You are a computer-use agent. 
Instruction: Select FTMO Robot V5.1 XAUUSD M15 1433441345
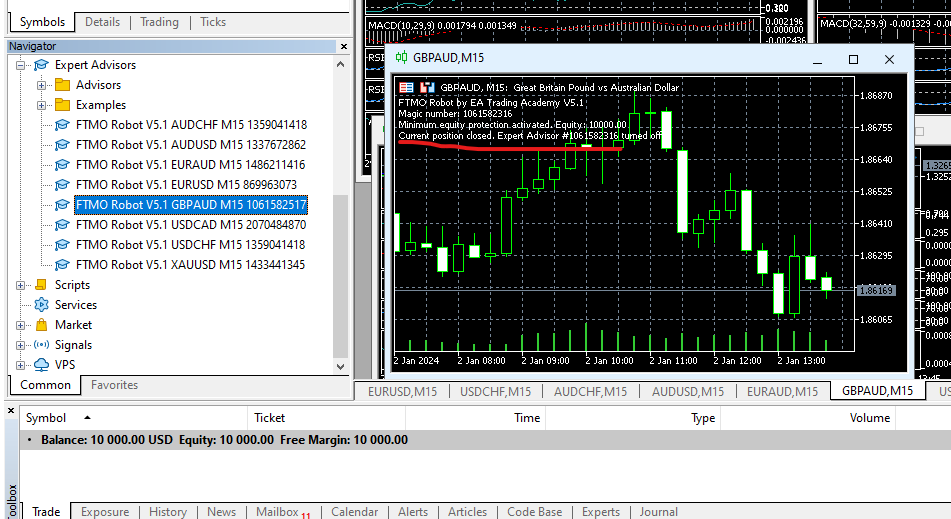click(190, 265)
